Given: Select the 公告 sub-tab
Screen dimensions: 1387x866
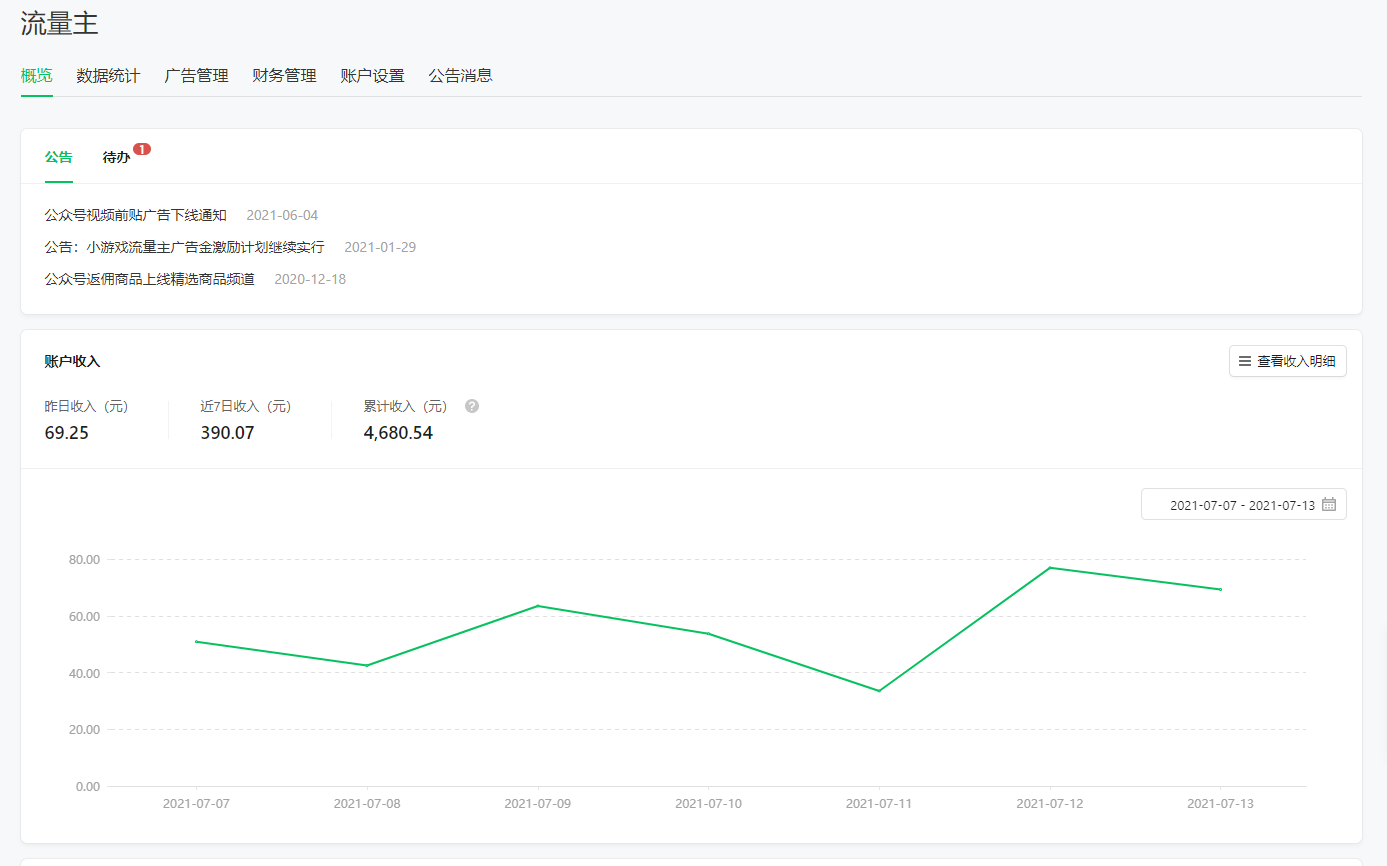Looking at the screenshot, I should 59,158.
